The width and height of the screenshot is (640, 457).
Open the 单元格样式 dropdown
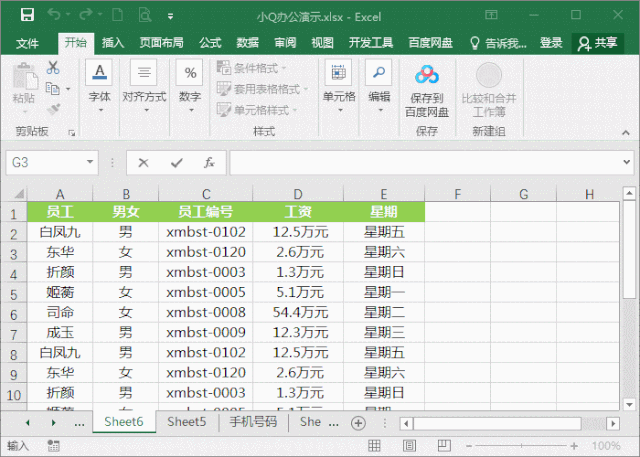[257, 110]
